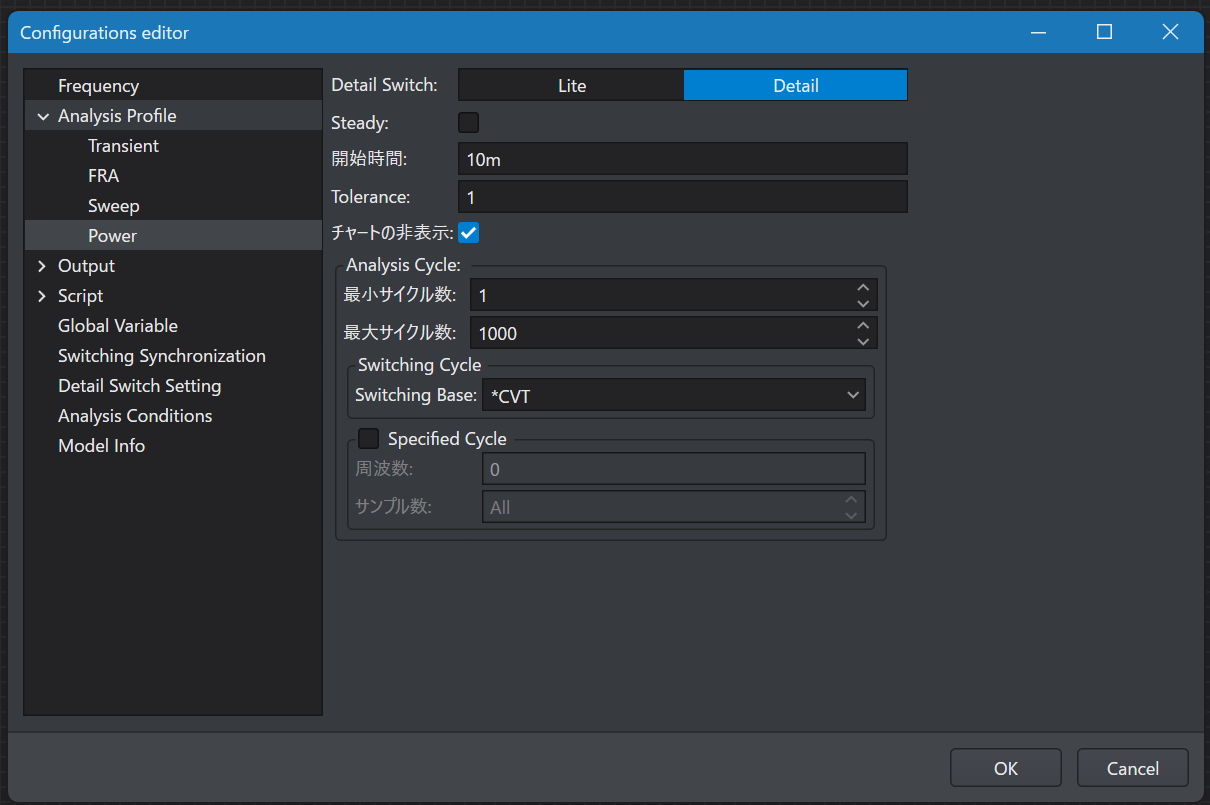Viewport: 1210px width, 805px height.
Task: Decrement 最大サイクル数 with down arrow
Action: 863,341
